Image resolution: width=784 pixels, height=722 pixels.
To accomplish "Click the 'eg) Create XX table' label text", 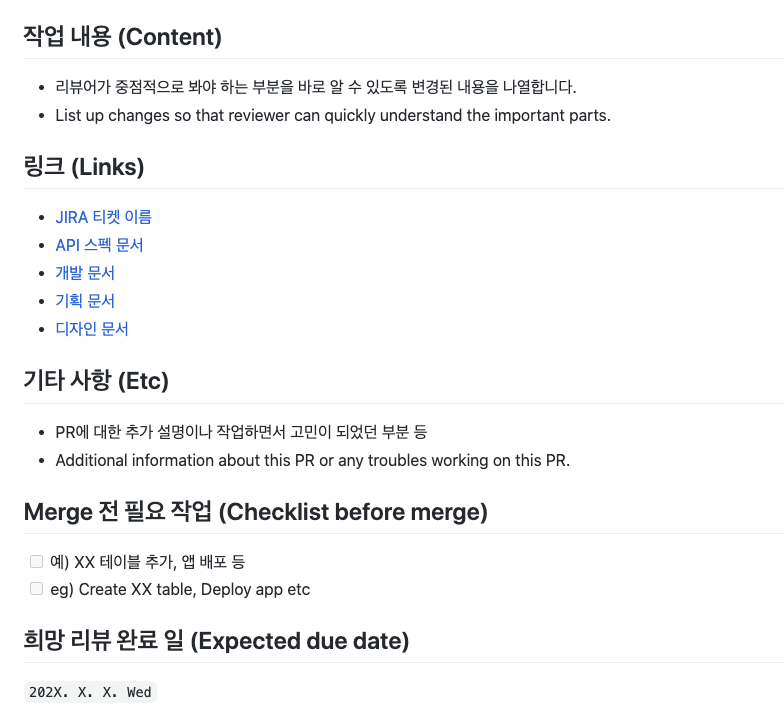I will click(180, 590).
